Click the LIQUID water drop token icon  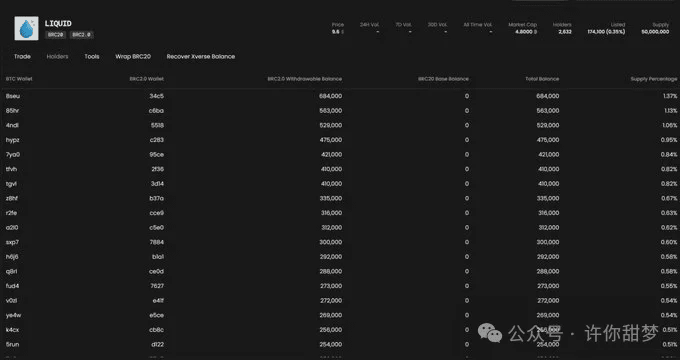(x=26, y=29)
